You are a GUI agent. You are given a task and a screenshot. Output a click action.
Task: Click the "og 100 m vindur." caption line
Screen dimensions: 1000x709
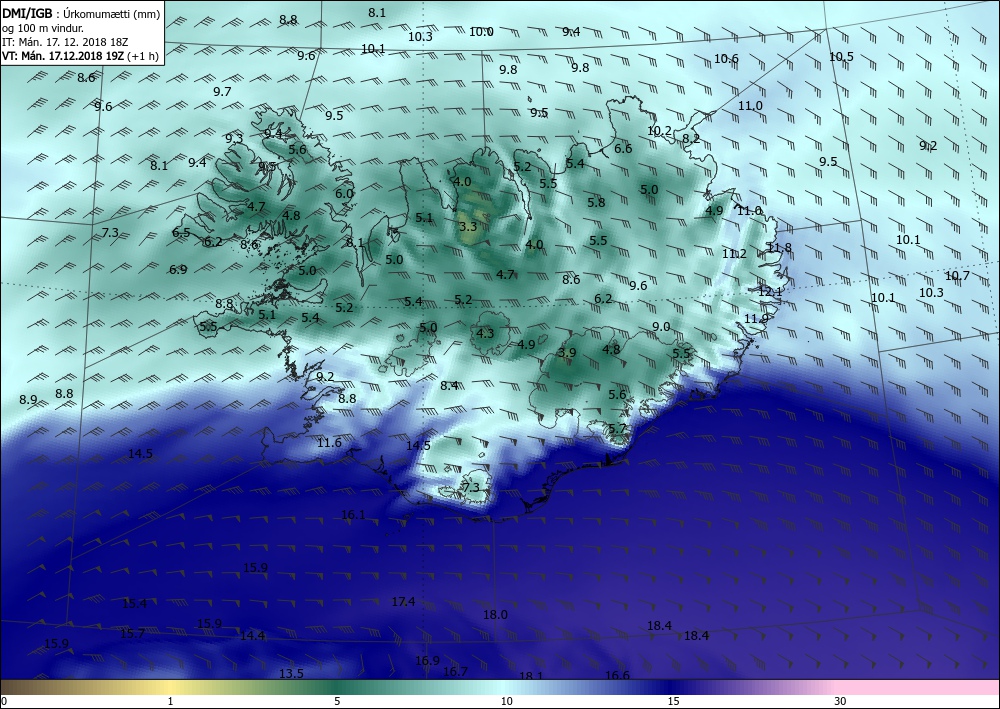[x=43, y=28]
